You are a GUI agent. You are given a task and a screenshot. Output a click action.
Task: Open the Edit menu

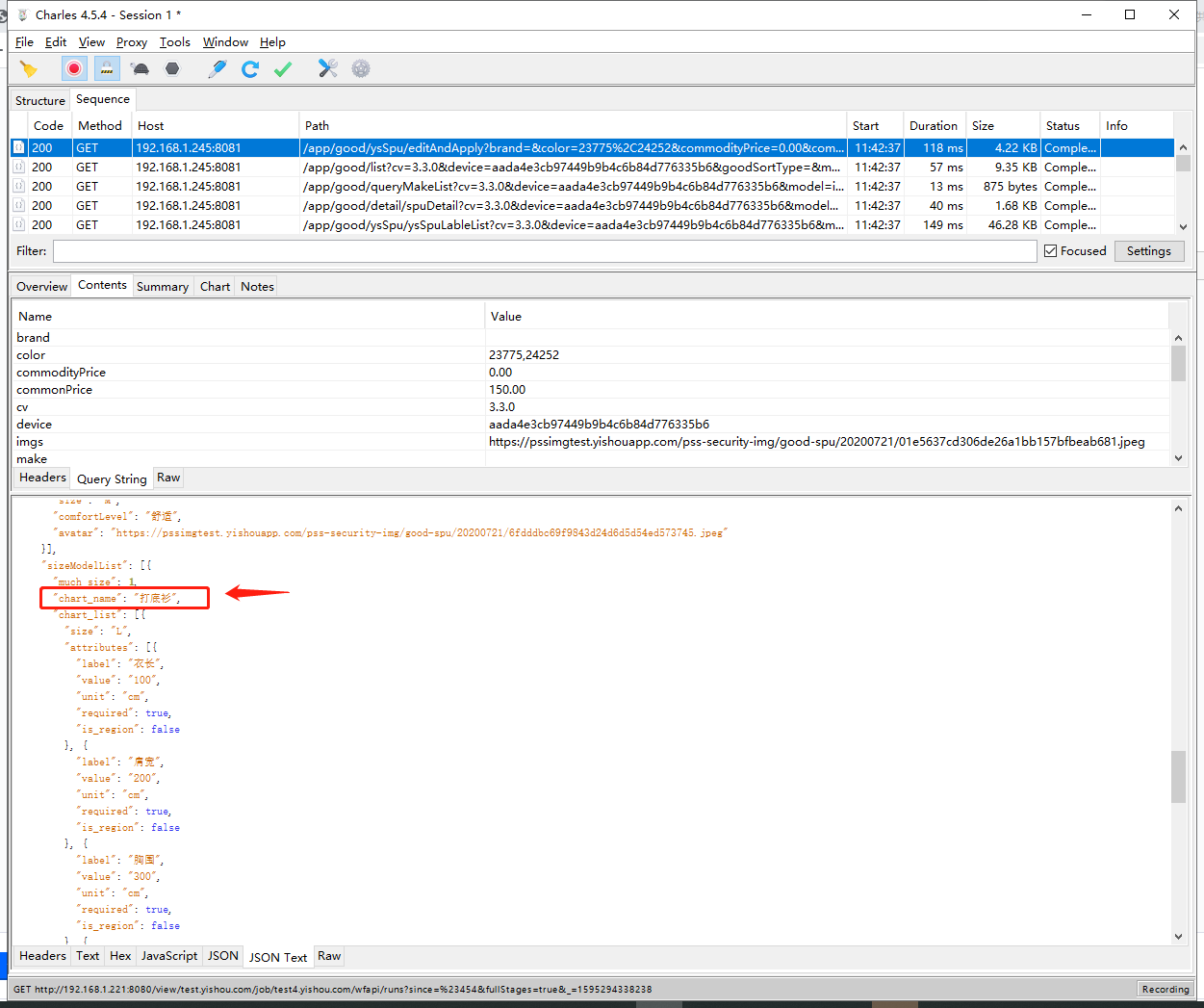(56, 42)
